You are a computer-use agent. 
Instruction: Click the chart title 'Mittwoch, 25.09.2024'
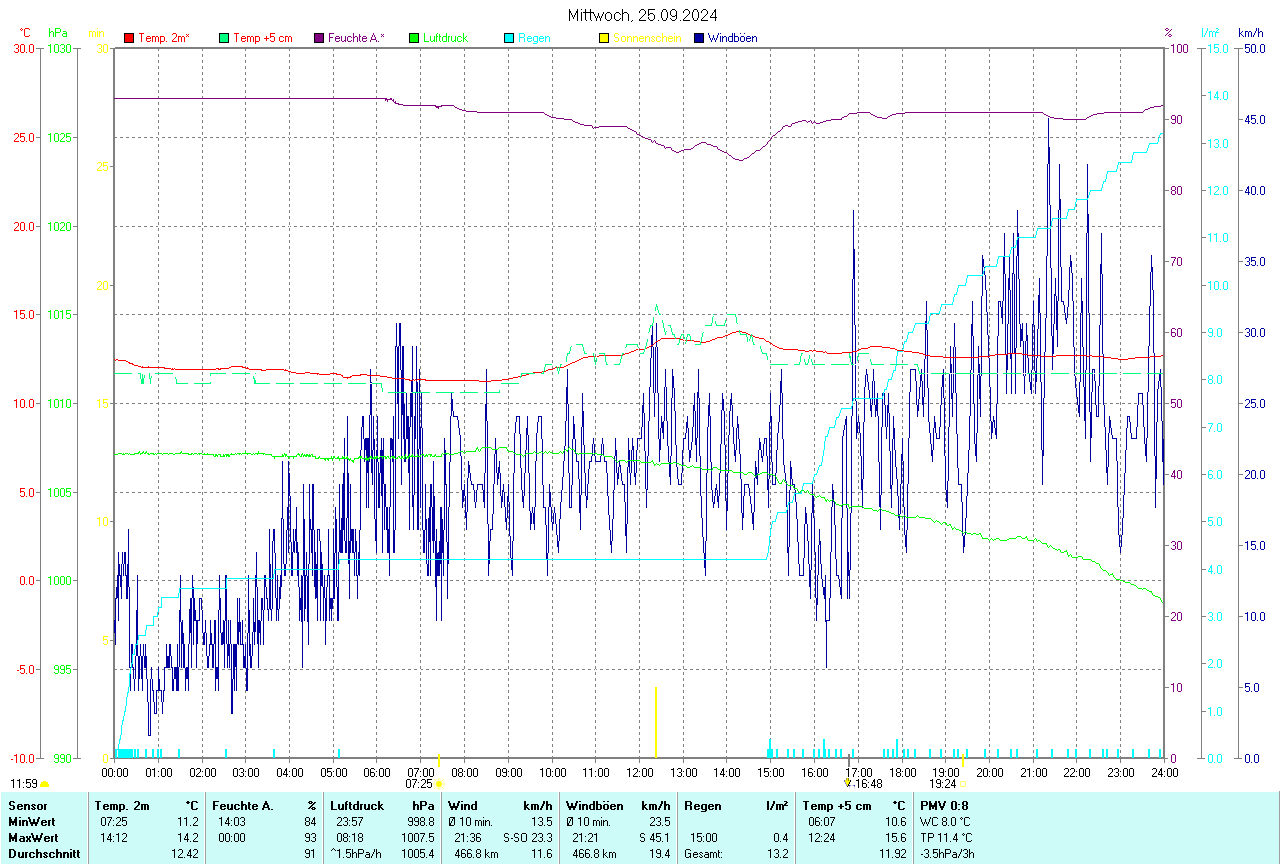642,15
